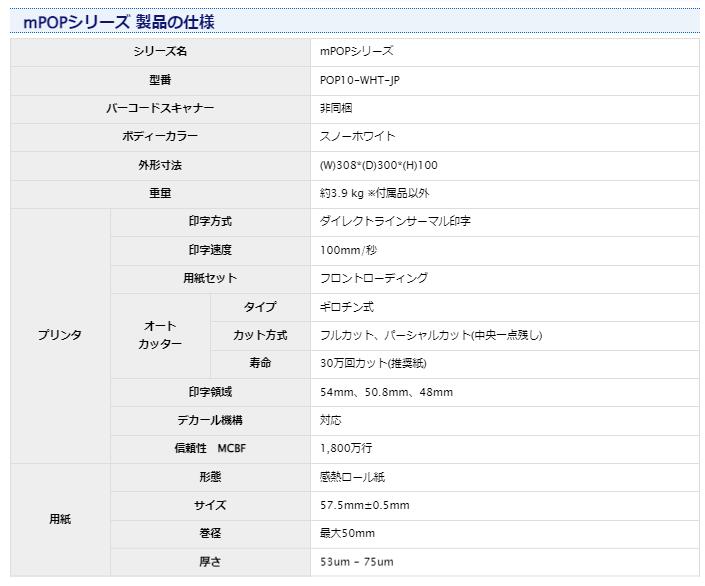This screenshot has height=586, width=705.
Task: Click the value '1,800万行'
Action: click(346, 448)
